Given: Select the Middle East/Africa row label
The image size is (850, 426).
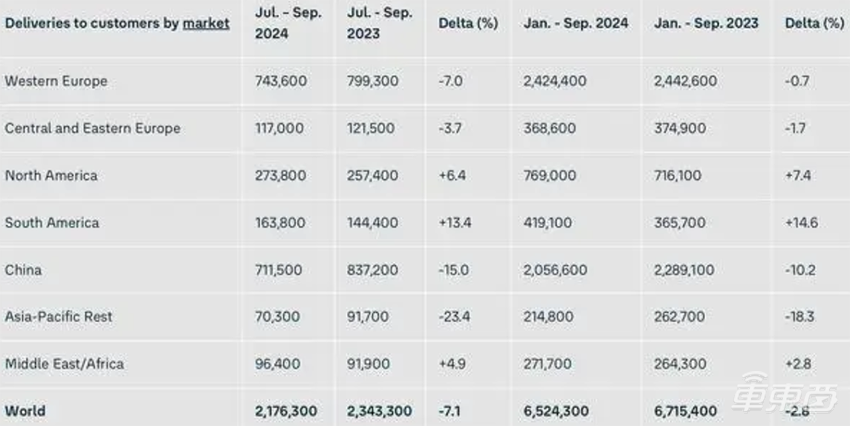Looking at the screenshot, I should (65, 363).
